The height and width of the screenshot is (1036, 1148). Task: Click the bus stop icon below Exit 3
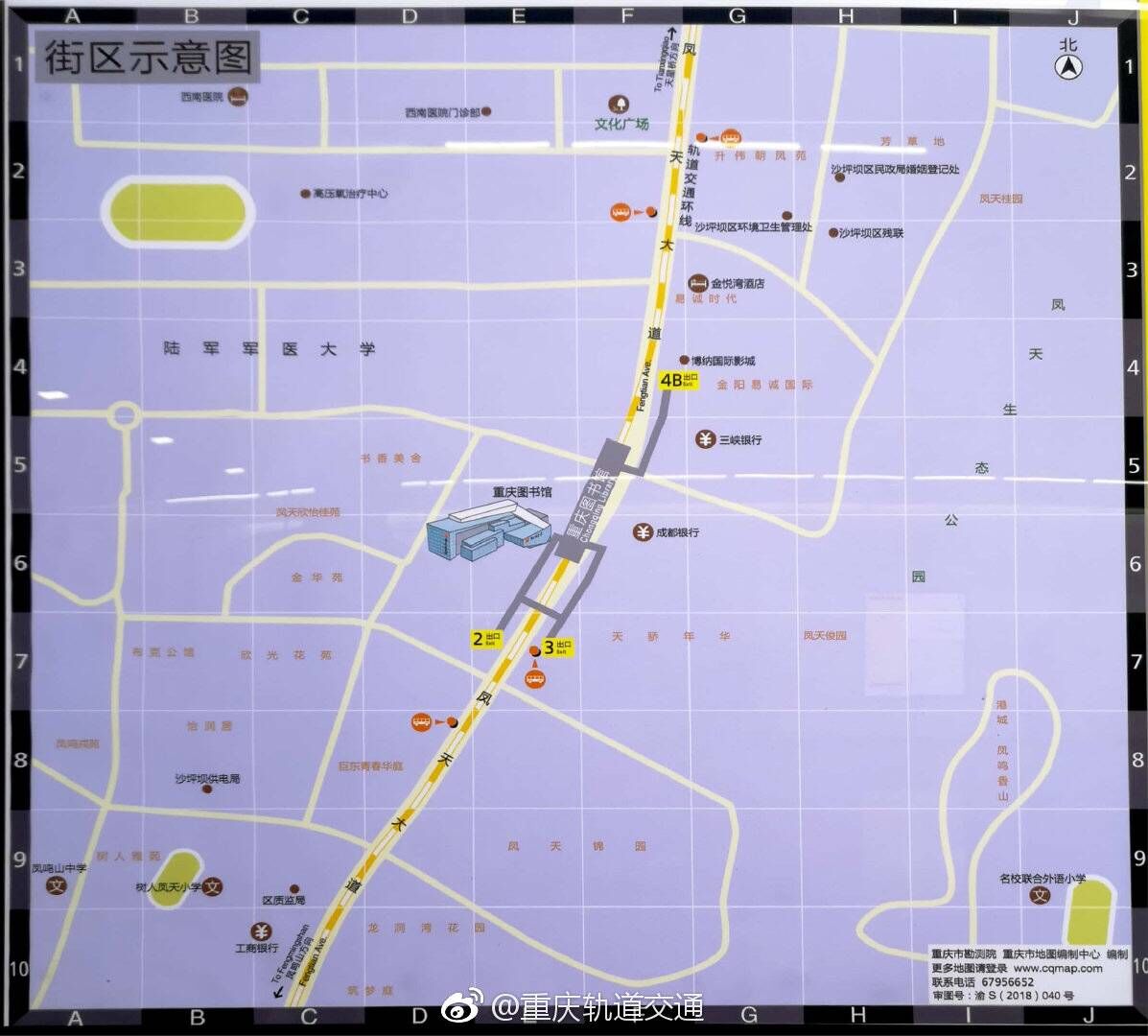535,679
